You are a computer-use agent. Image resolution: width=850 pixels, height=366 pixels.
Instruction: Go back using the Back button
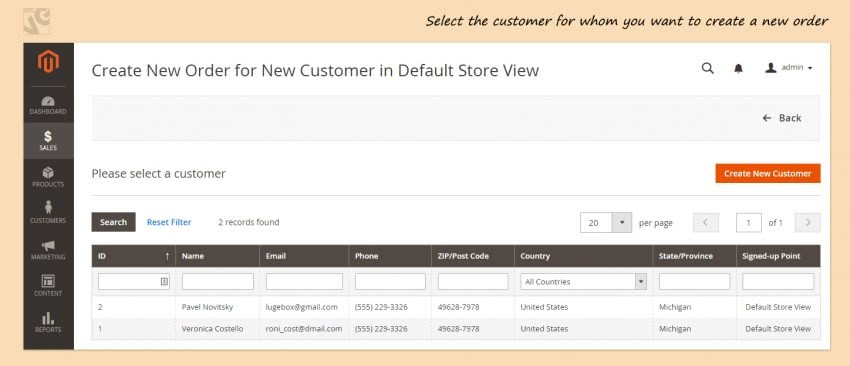pyautogui.click(x=782, y=118)
